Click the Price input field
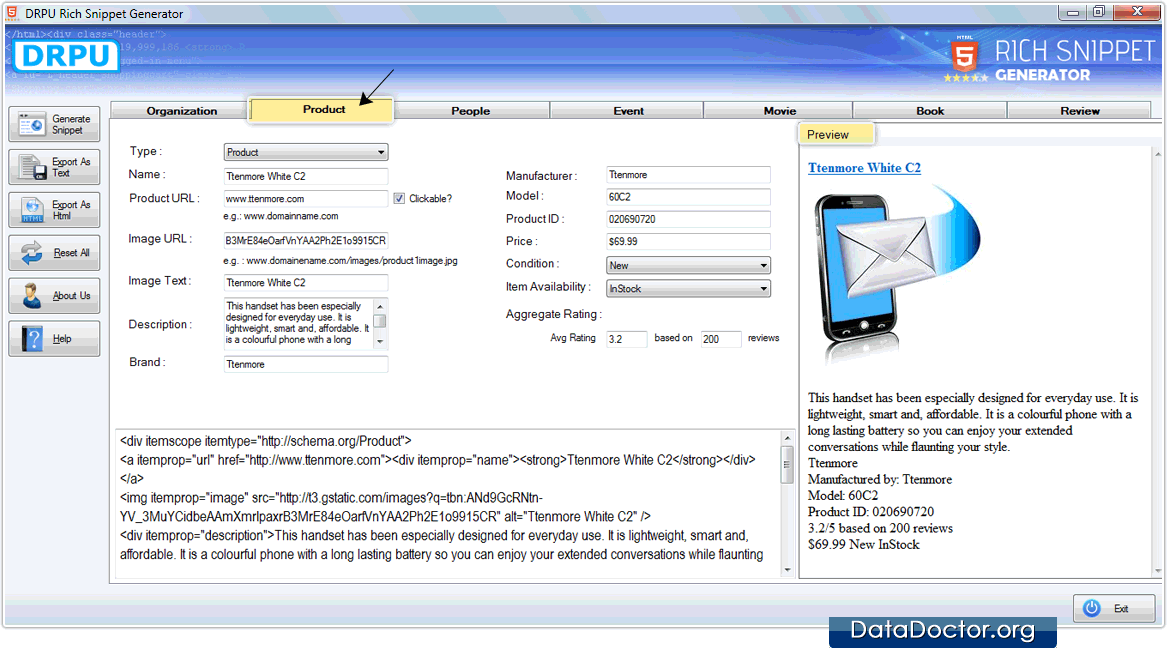Screen dimensions: 1167x648 tap(688, 242)
